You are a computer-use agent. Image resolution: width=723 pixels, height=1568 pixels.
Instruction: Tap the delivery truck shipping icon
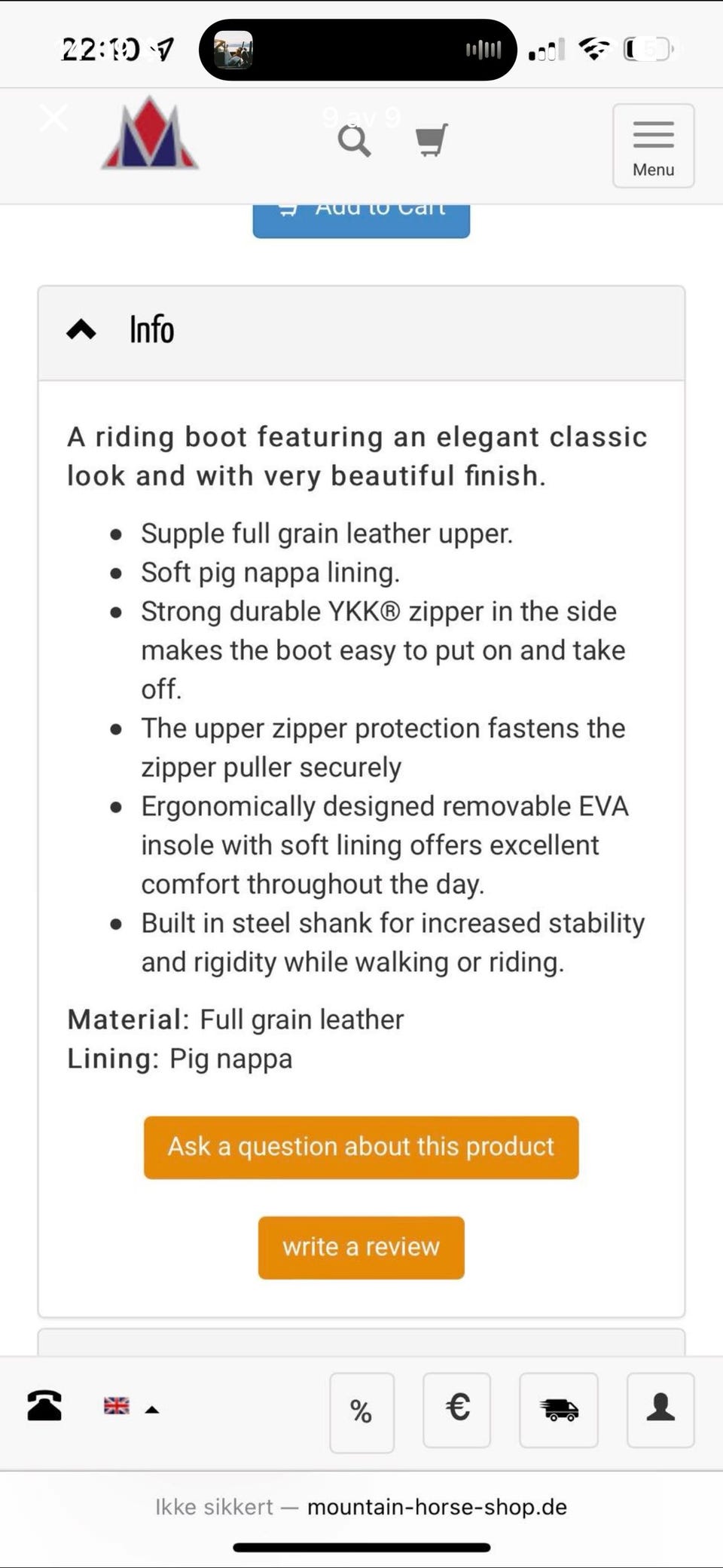[x=559, y=1409]
